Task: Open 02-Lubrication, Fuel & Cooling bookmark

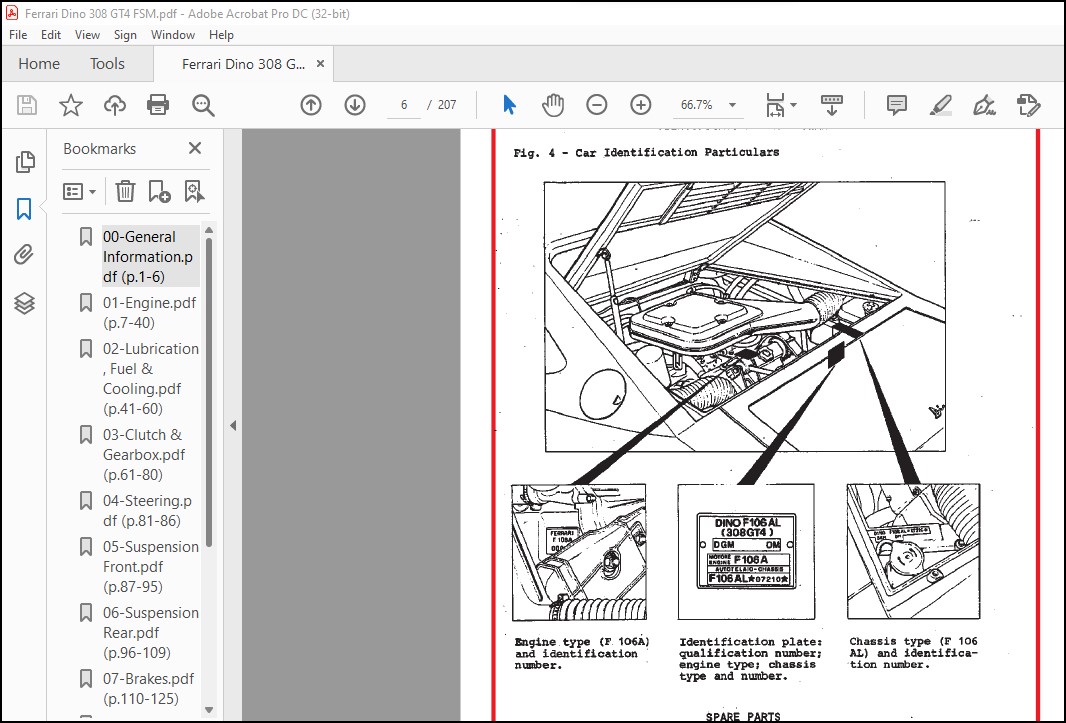Action: point(151,378)
